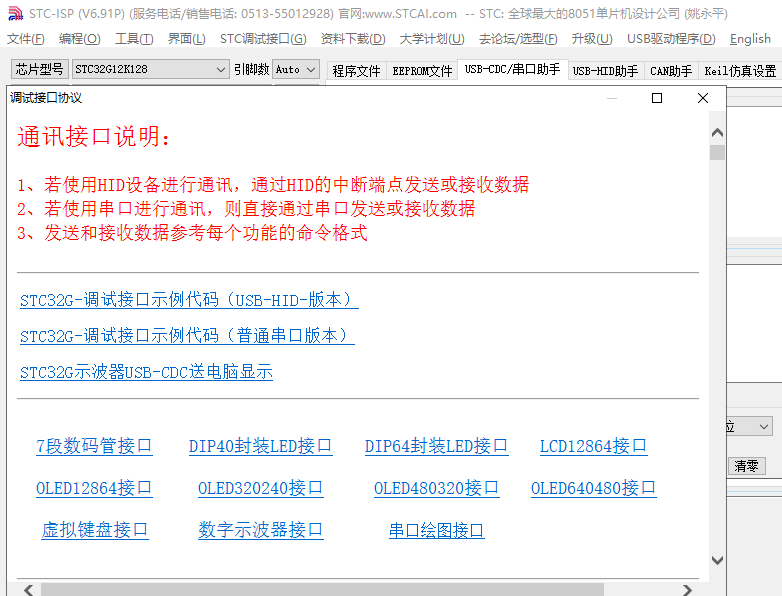The width and height of the screenshot is (782, 596).
Task: Close the 调试接口协议 dialog
Action: (703, 98)
